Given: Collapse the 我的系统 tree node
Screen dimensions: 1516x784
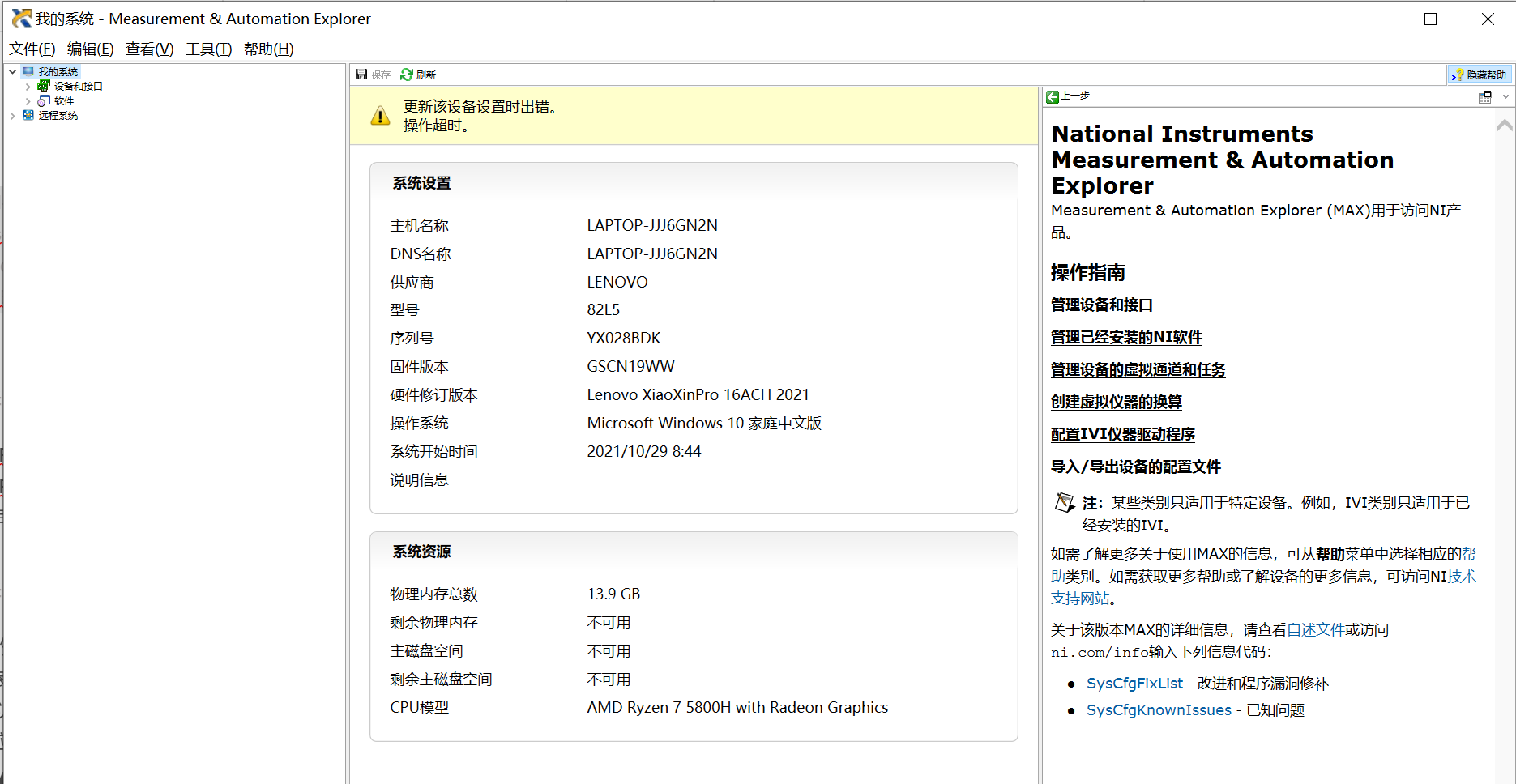Looking at the screenshot, I should tap(12, 71).
